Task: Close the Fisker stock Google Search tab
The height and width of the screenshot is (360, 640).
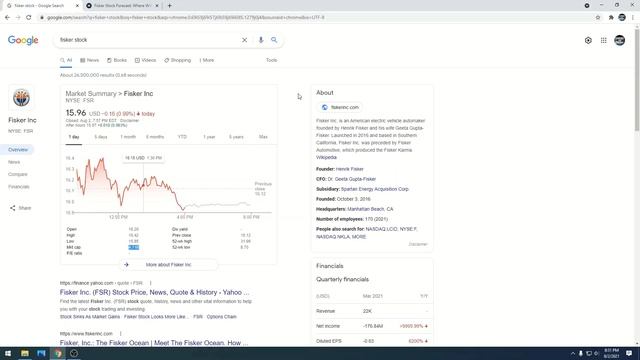Action: (x=77, y=6)
